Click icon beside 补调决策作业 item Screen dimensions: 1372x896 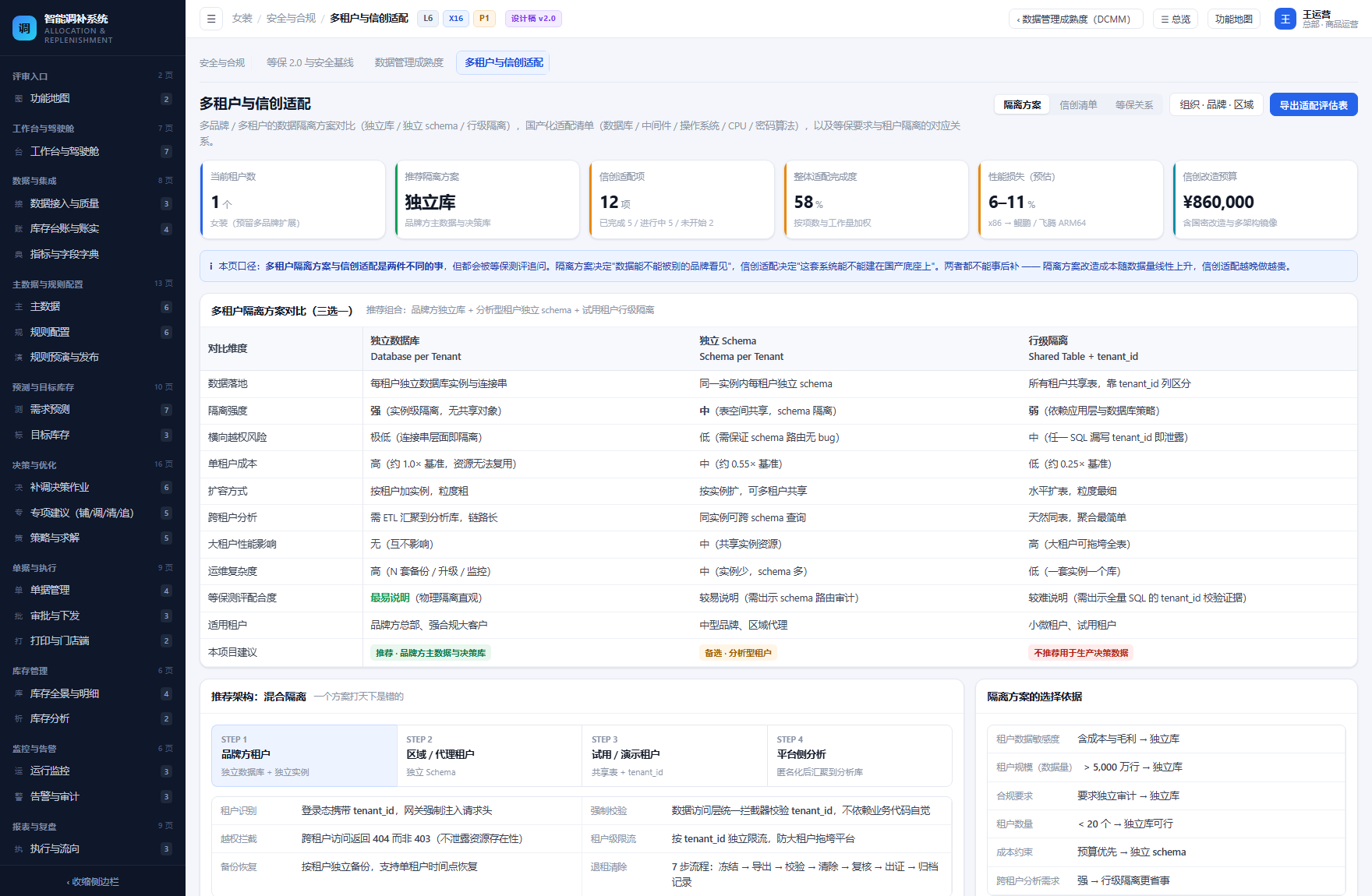[19, 488]
